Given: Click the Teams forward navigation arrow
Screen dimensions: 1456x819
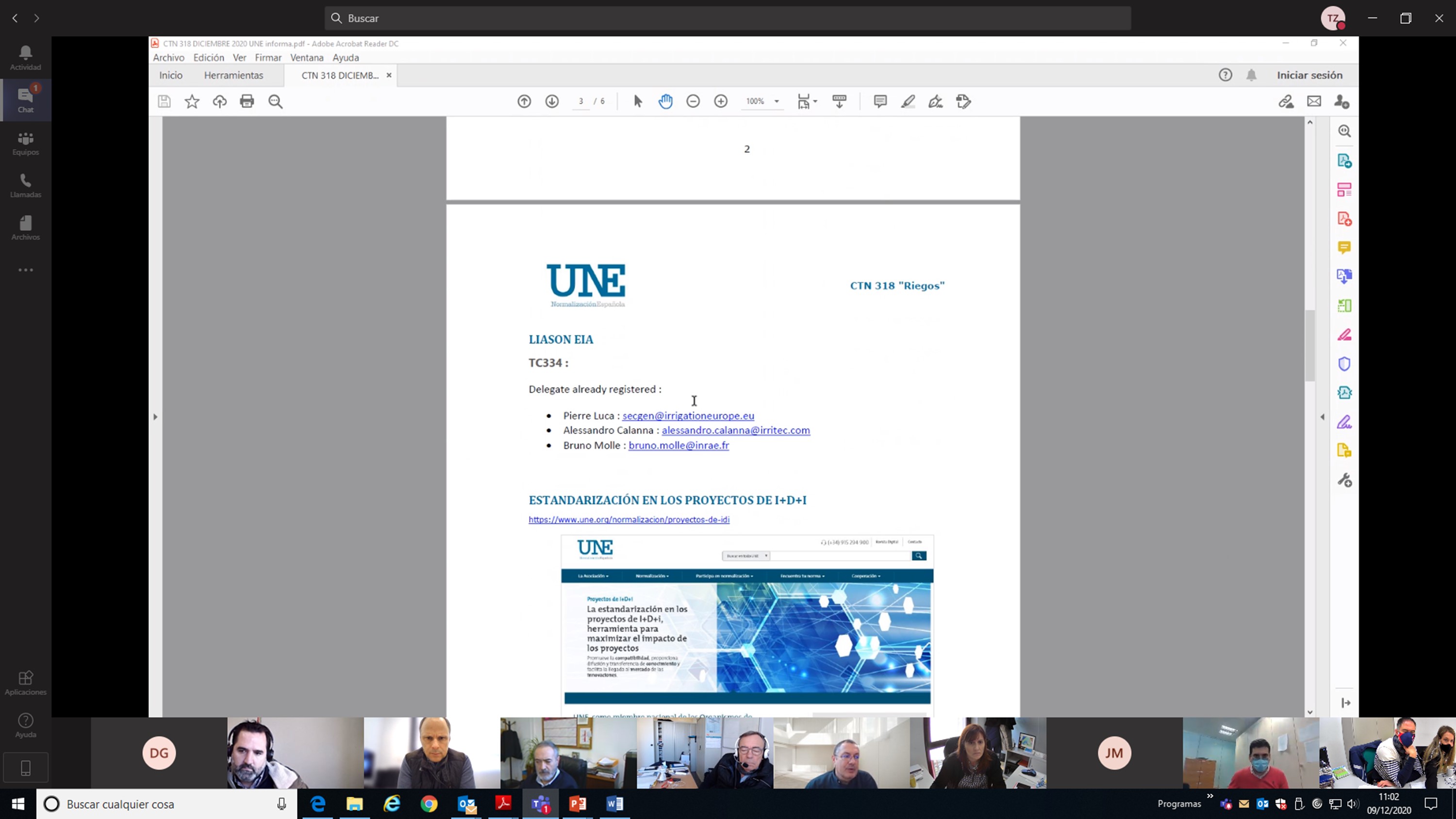Looking at the screenshot, I should click(x=37, y=18).
